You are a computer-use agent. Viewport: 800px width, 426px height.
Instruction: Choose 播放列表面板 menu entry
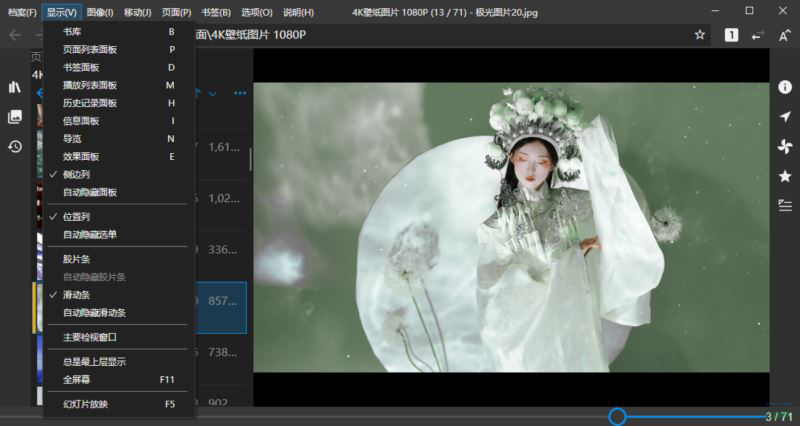point(118,85)
